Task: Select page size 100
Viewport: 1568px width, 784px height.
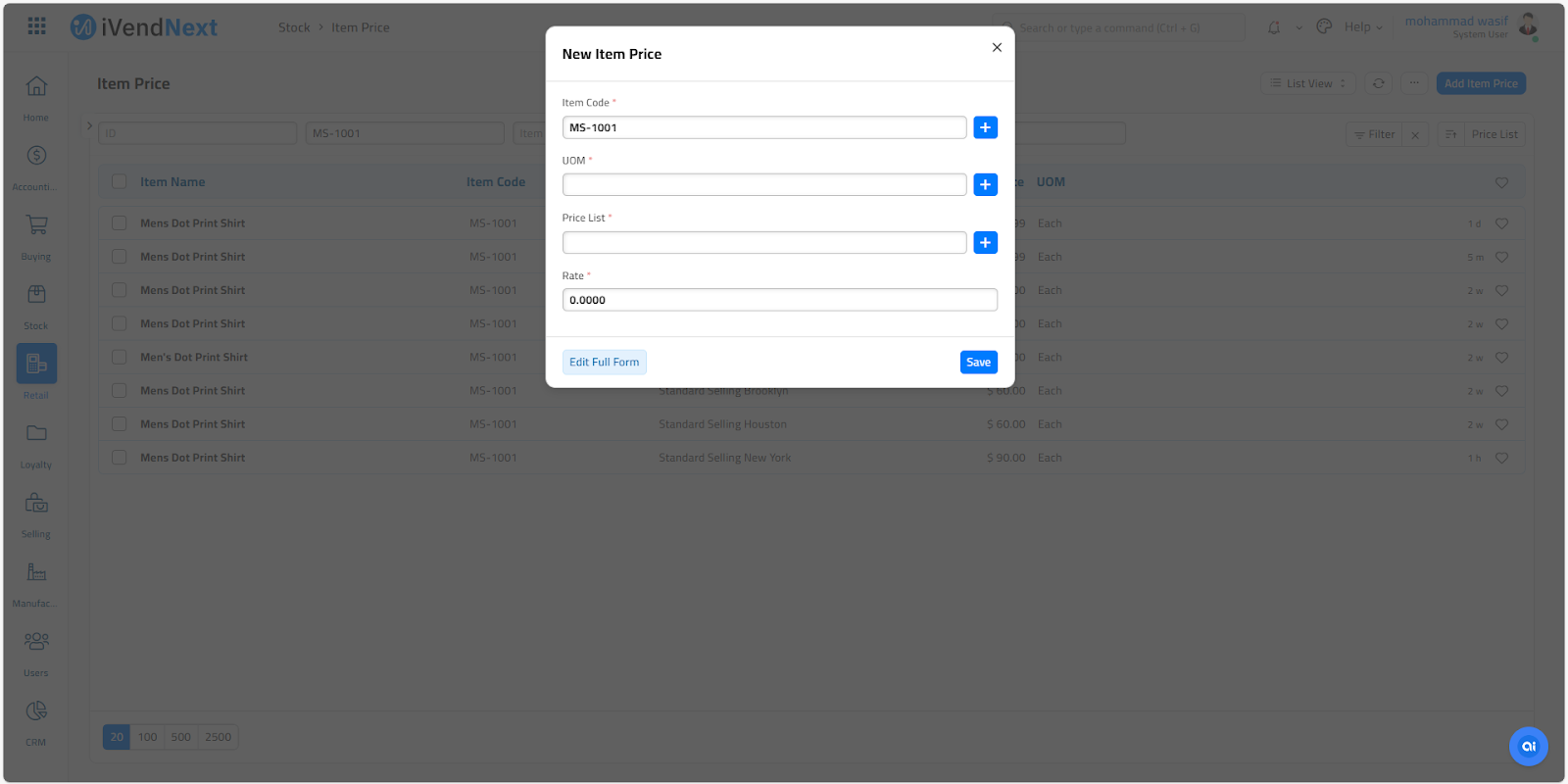Action: (x=148, y=737)
